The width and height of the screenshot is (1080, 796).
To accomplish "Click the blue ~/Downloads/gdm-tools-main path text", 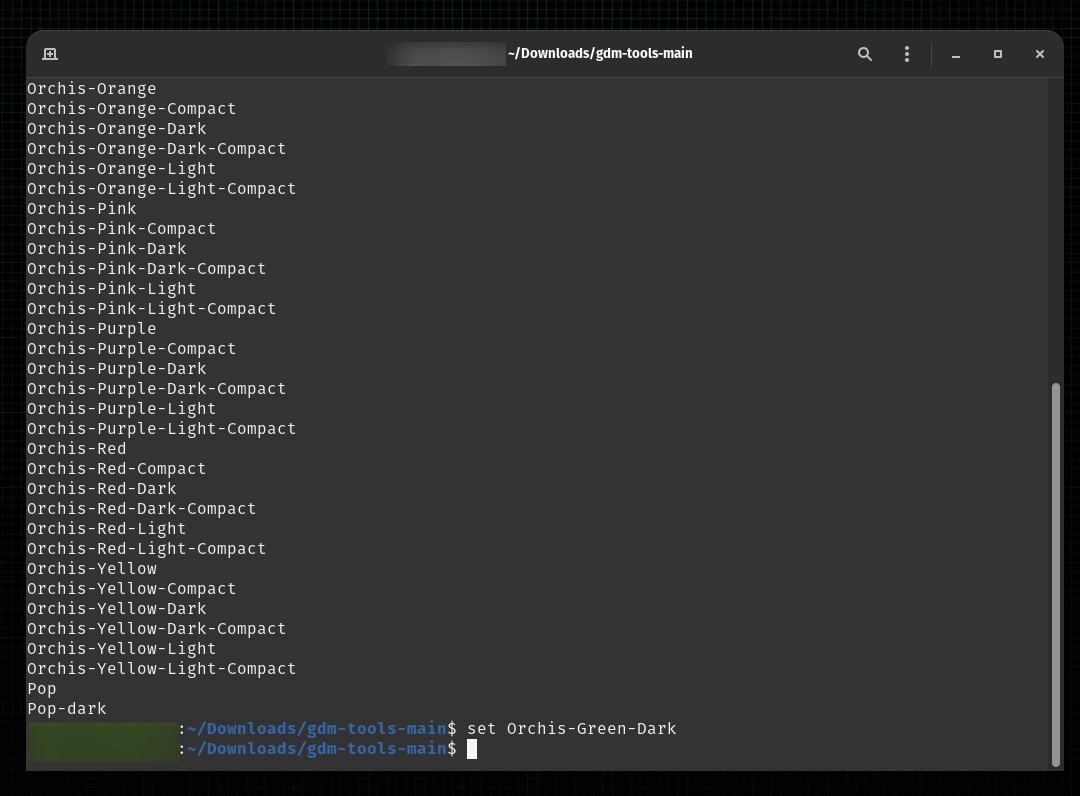I will pos(317,748).
